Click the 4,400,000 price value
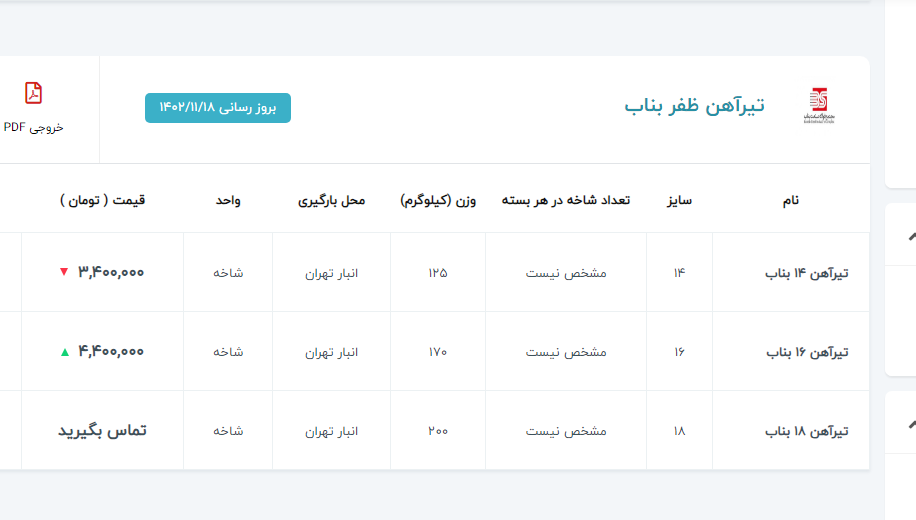This screenshot has height=520, width=916. tap(111, 352)
